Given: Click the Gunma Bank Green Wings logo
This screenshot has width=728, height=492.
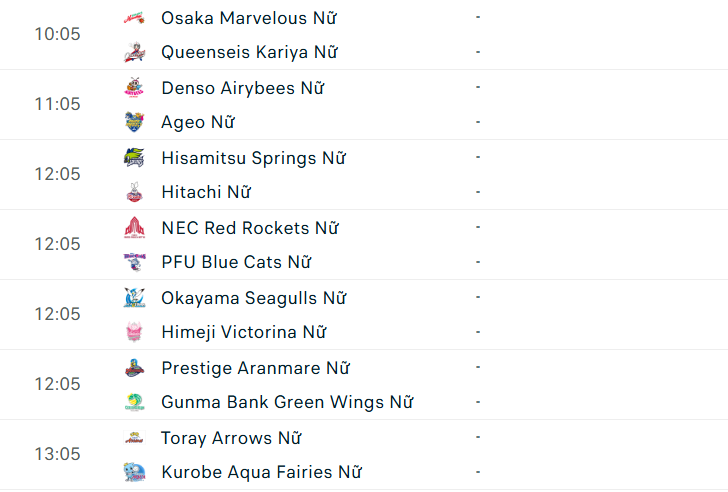Looking at the screenshot, I should (134, 402).
